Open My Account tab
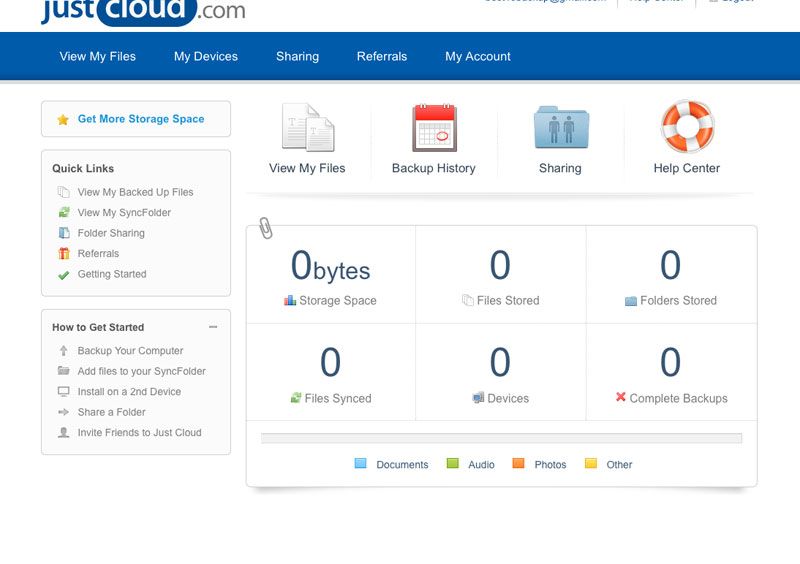Image resolution: width=800 pixels, height=564 pixels. tap(478, 56)
